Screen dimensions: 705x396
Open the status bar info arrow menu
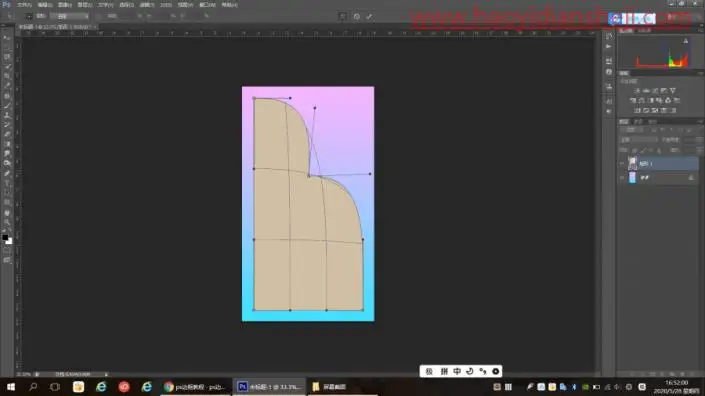(106, 374)
